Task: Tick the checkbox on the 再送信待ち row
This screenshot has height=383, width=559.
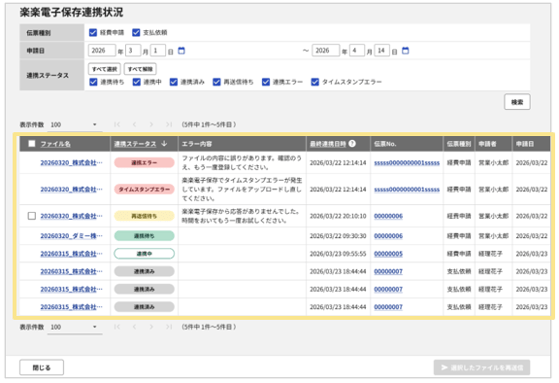Action: click(32, 216)
